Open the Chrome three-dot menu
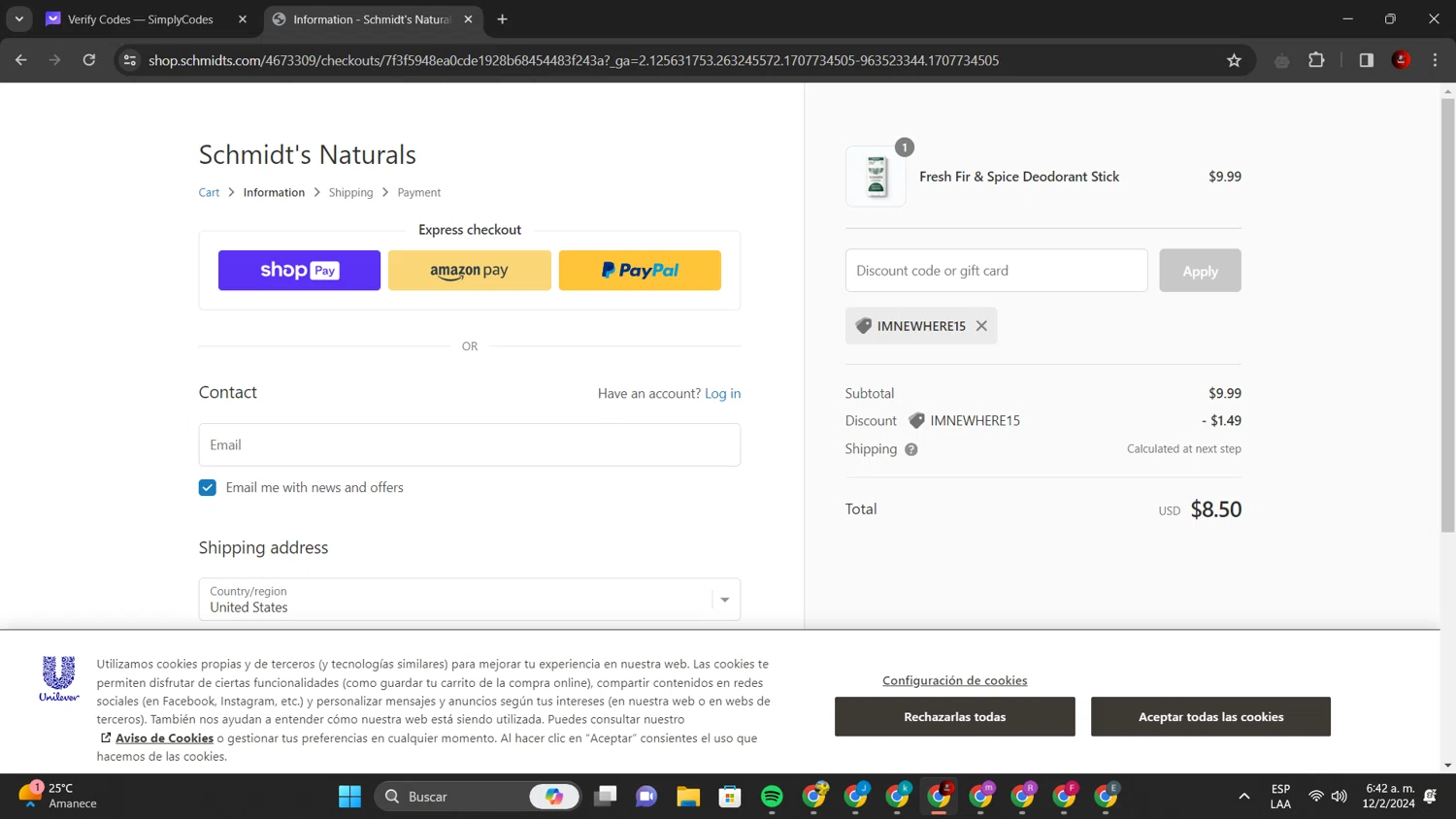 click(1435, 60)
